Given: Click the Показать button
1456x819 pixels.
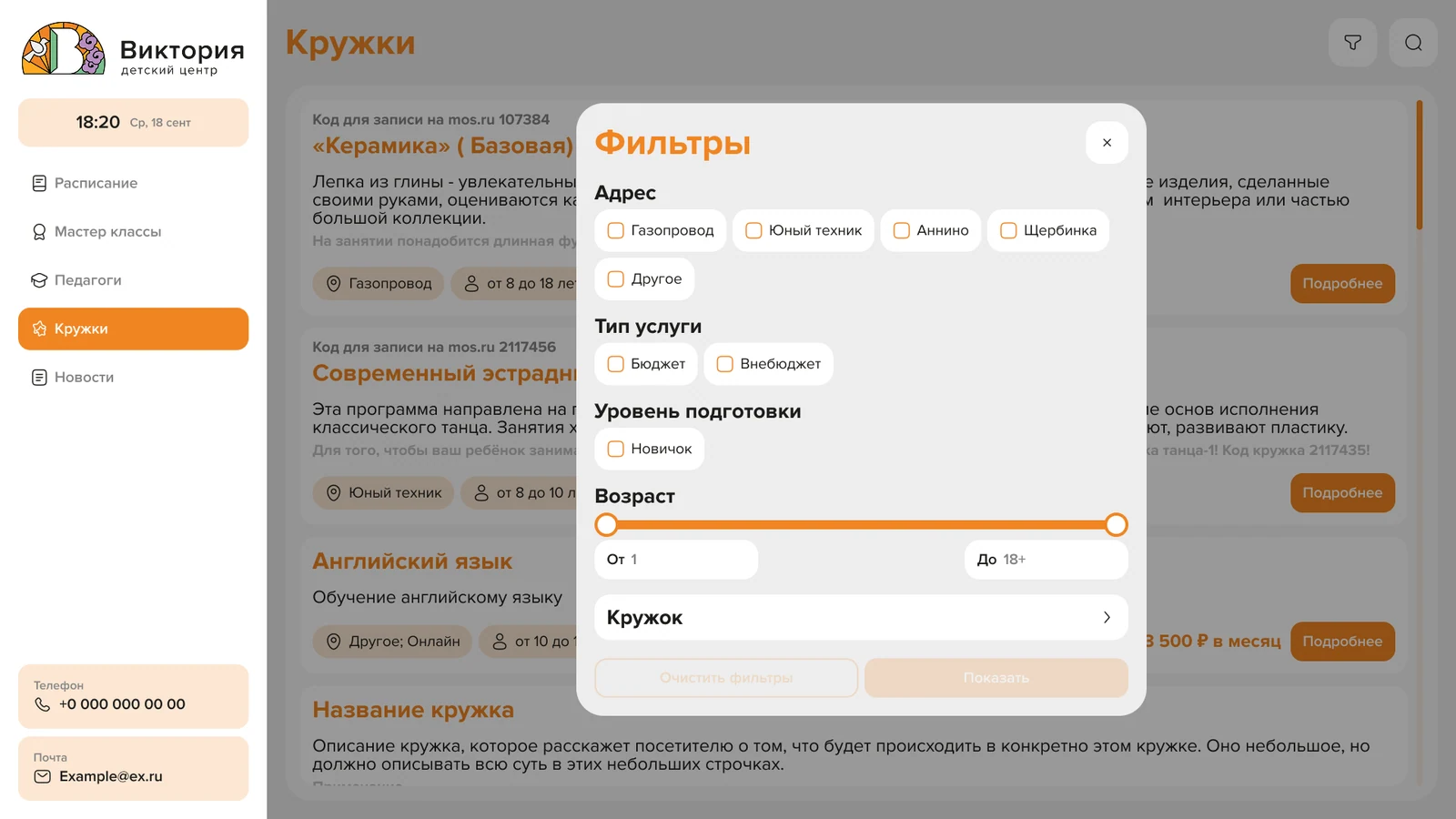Looking at the screenshot, I should (x=996, y=678).
